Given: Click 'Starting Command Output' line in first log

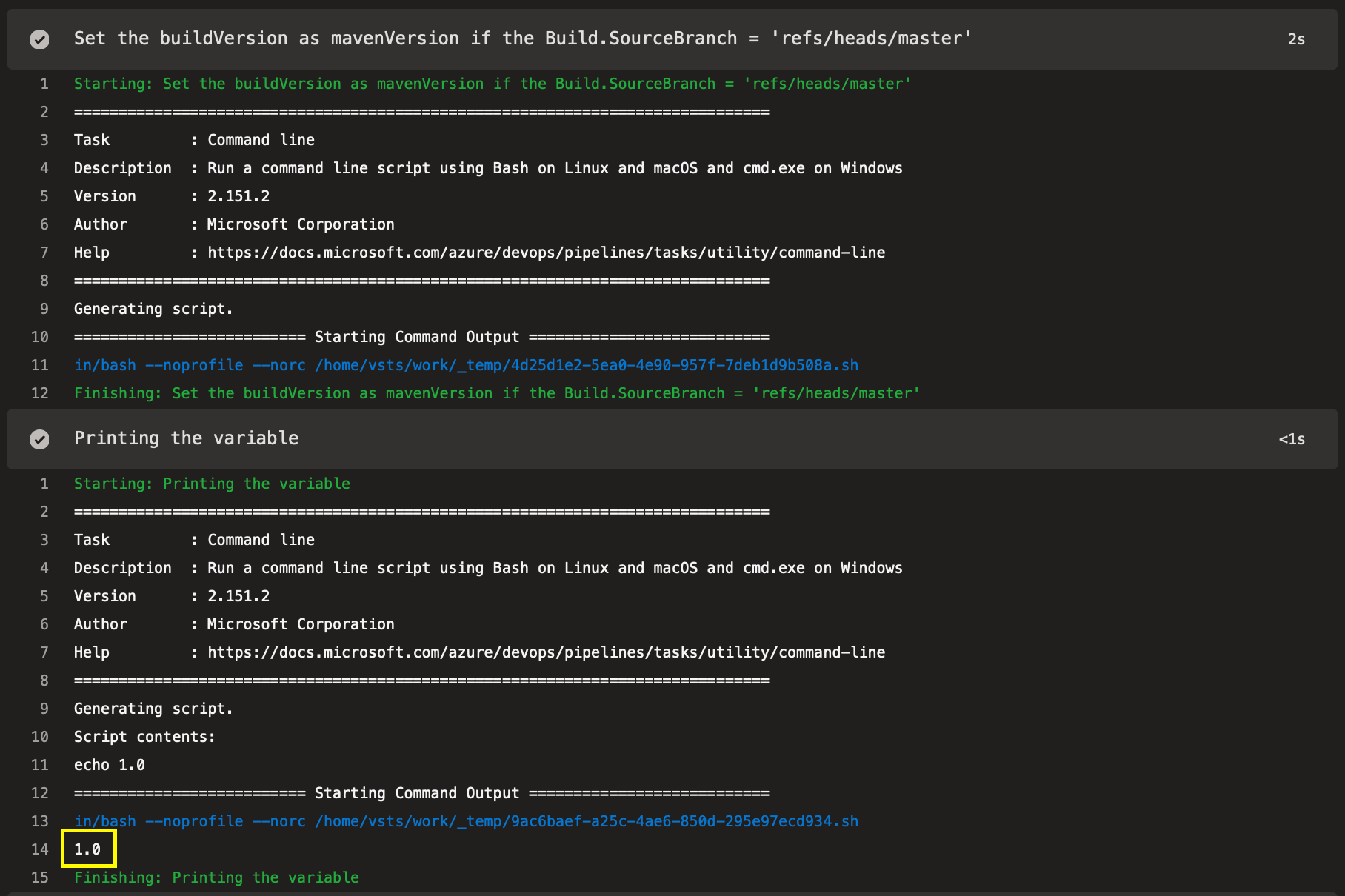Looking at the screenshot, I should 421,337.
